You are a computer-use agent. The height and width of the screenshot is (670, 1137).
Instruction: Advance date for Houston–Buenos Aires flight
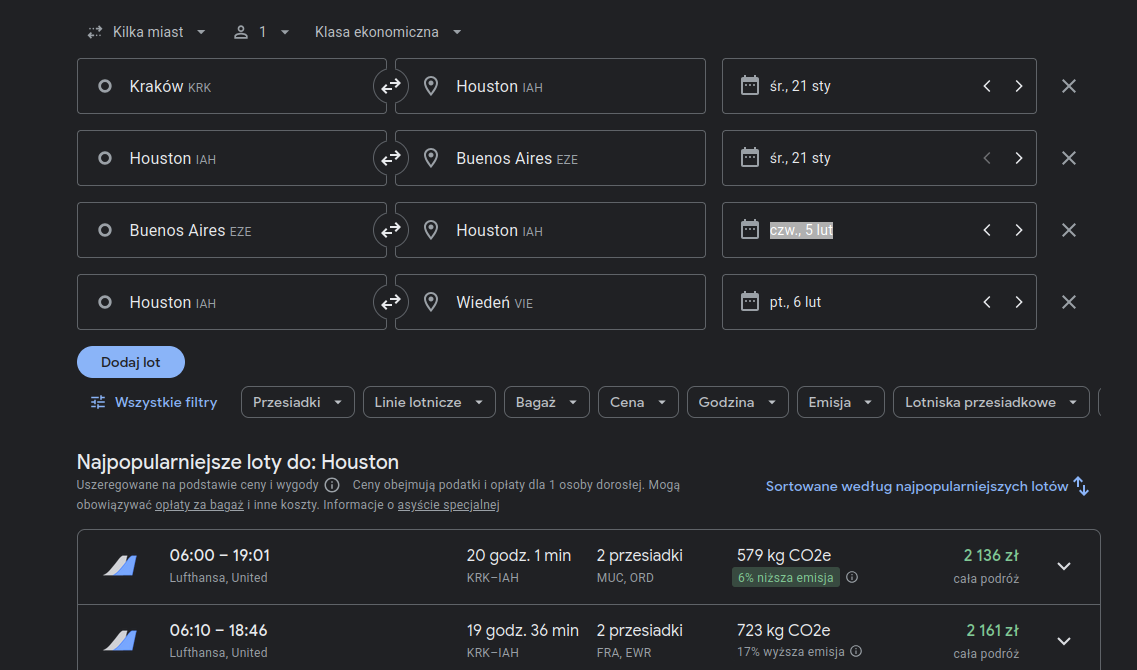tap(1019, 158)
